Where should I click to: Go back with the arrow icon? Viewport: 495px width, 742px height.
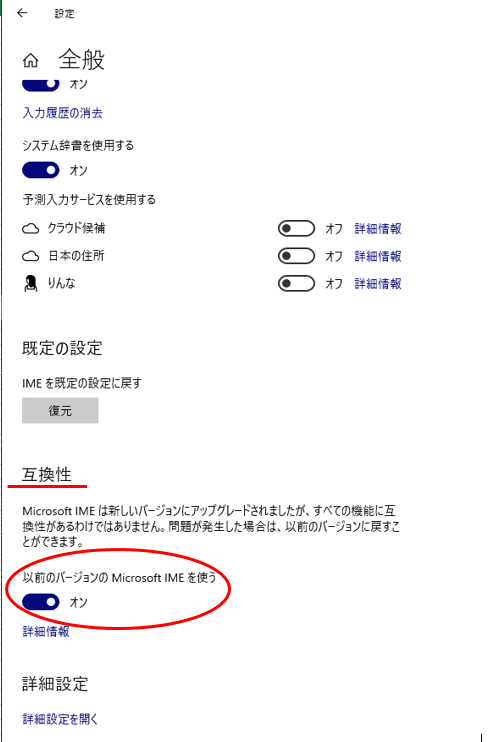click(22, 13)
